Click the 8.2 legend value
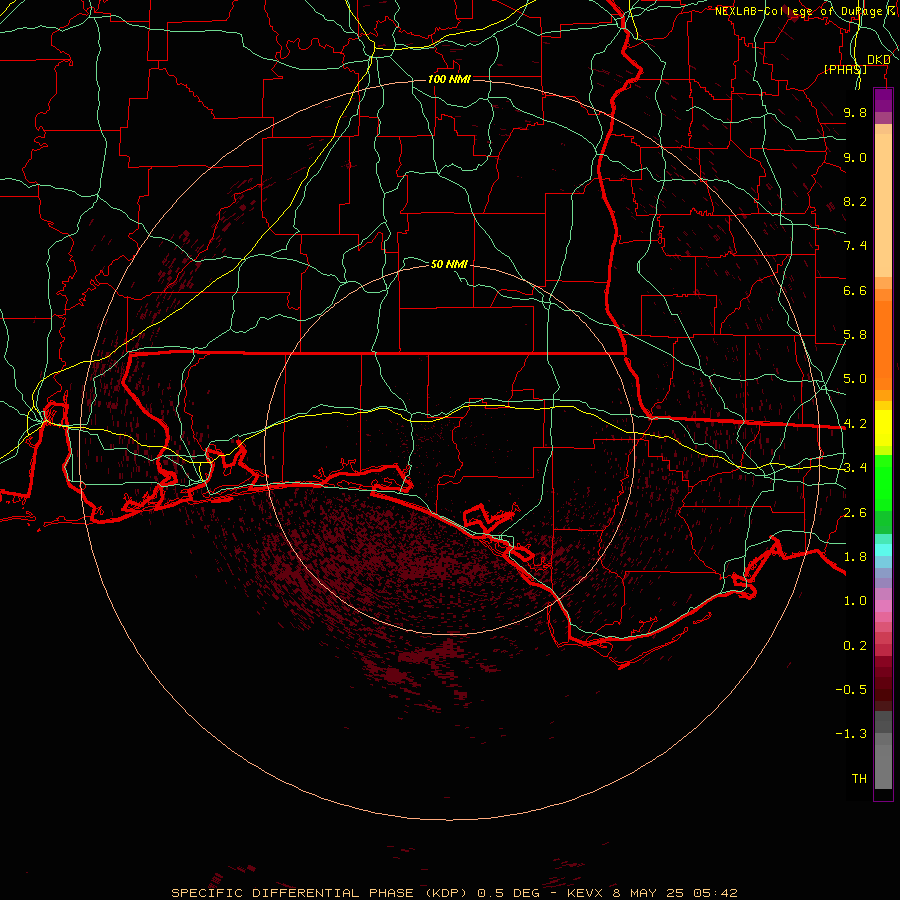Image resolution: width=900 pixels, height=900 pixels. (855, 201)
